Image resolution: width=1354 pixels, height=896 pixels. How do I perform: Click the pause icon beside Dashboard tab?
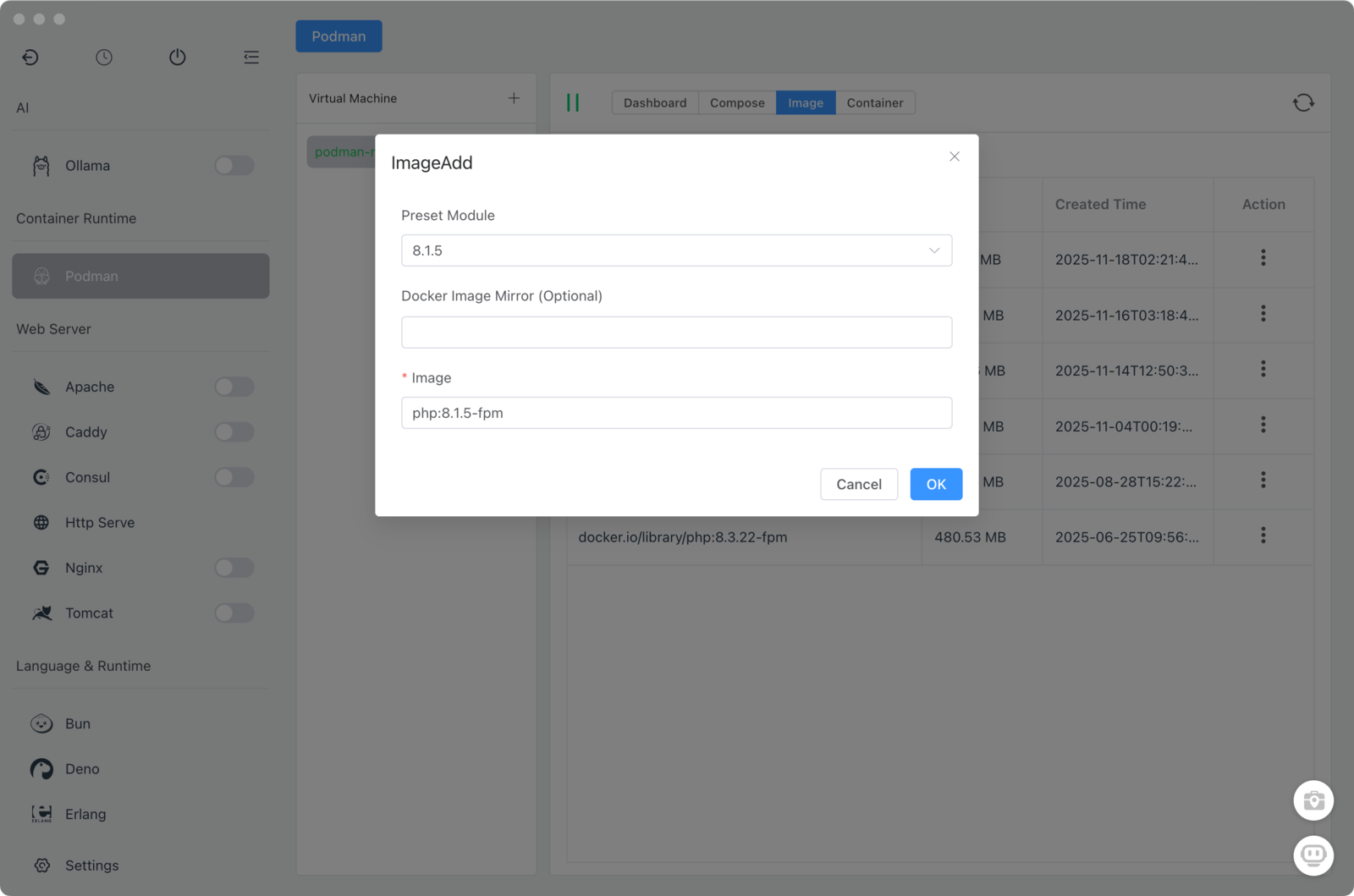(x=573, y=102)
